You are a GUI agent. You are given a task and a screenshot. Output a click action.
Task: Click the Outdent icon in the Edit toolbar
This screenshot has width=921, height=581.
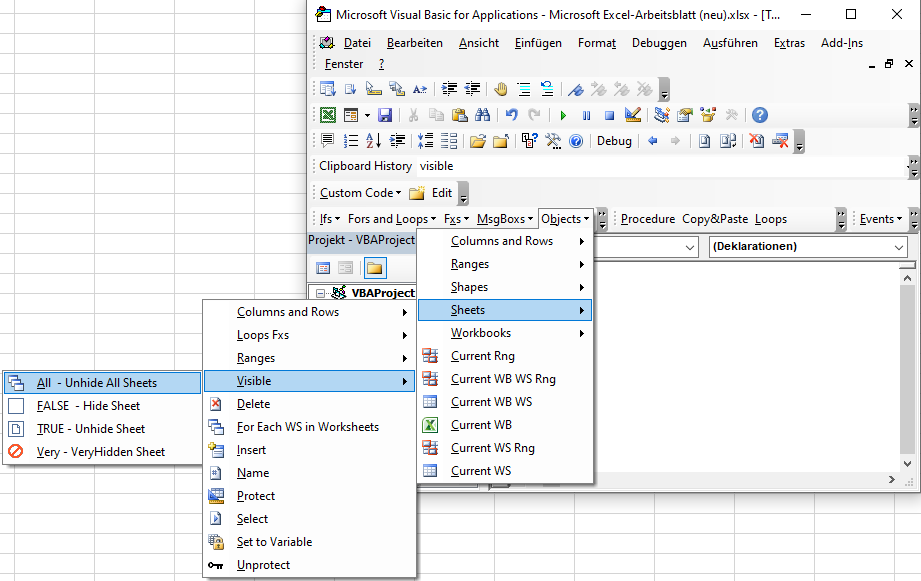pos(472,89)
